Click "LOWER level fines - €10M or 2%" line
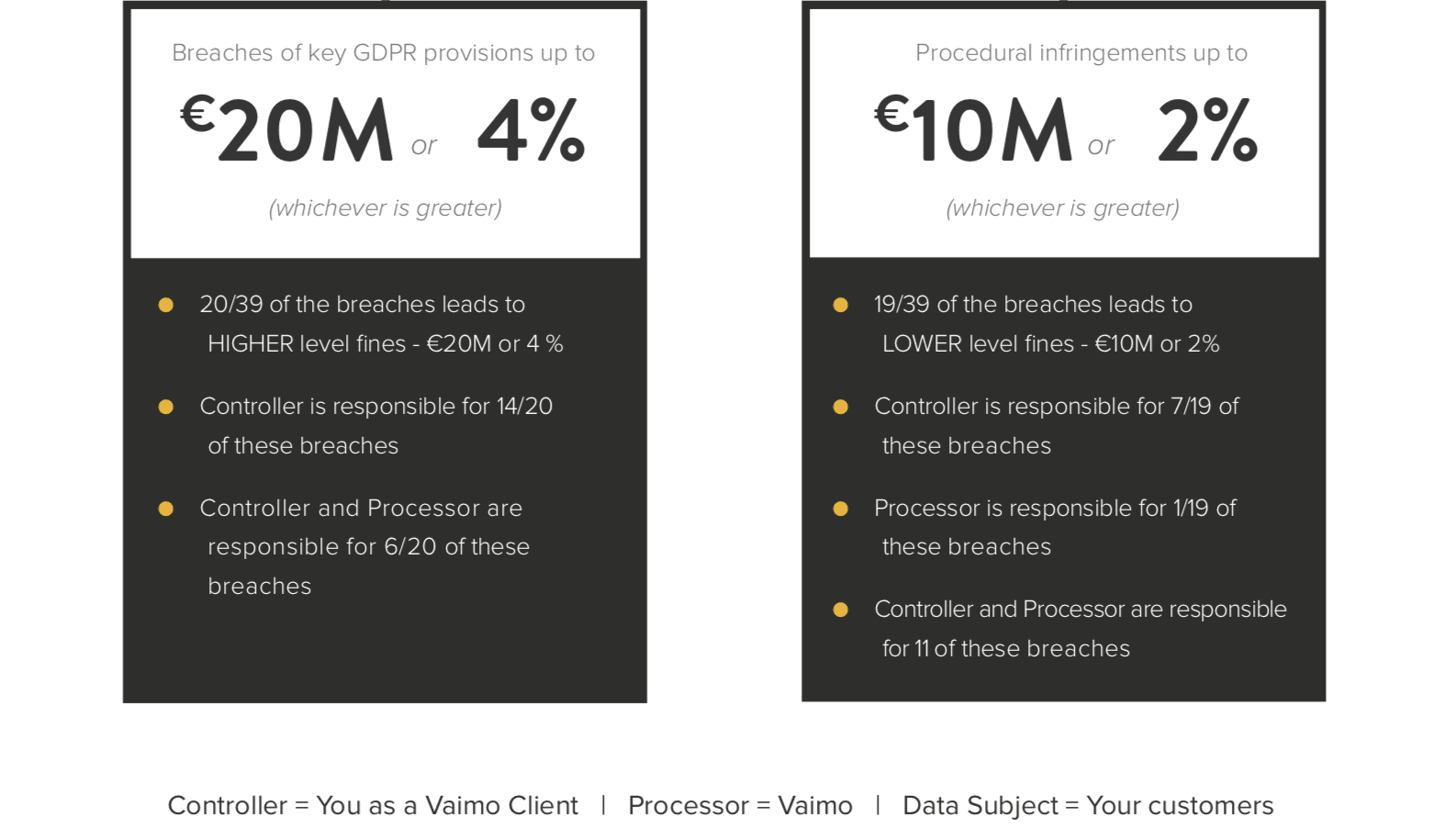The width and height of the screenshot is (1456, 840). (1050, 344)
